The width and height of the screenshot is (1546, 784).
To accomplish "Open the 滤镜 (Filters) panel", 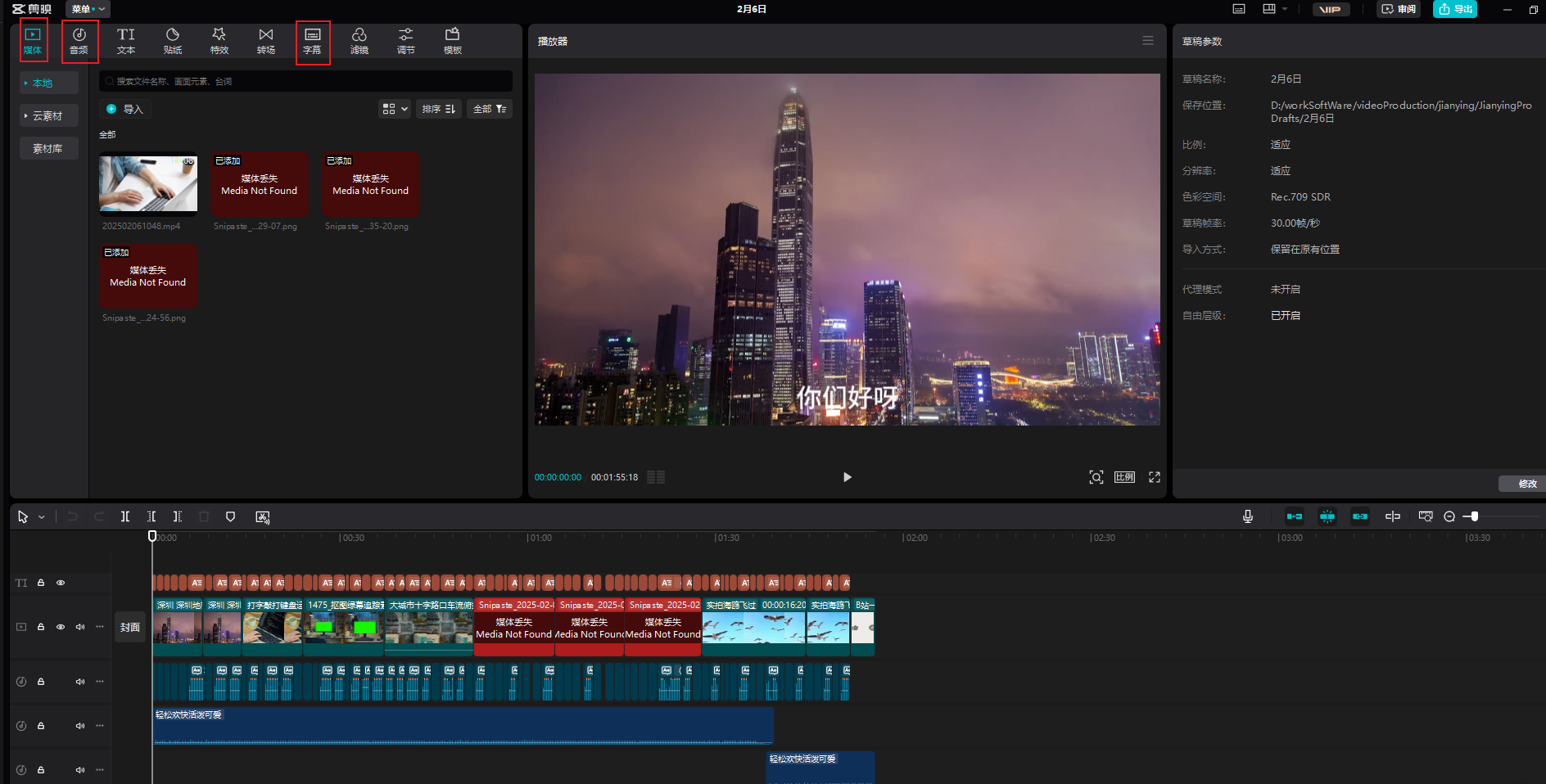I will click(x=359, y=40).
